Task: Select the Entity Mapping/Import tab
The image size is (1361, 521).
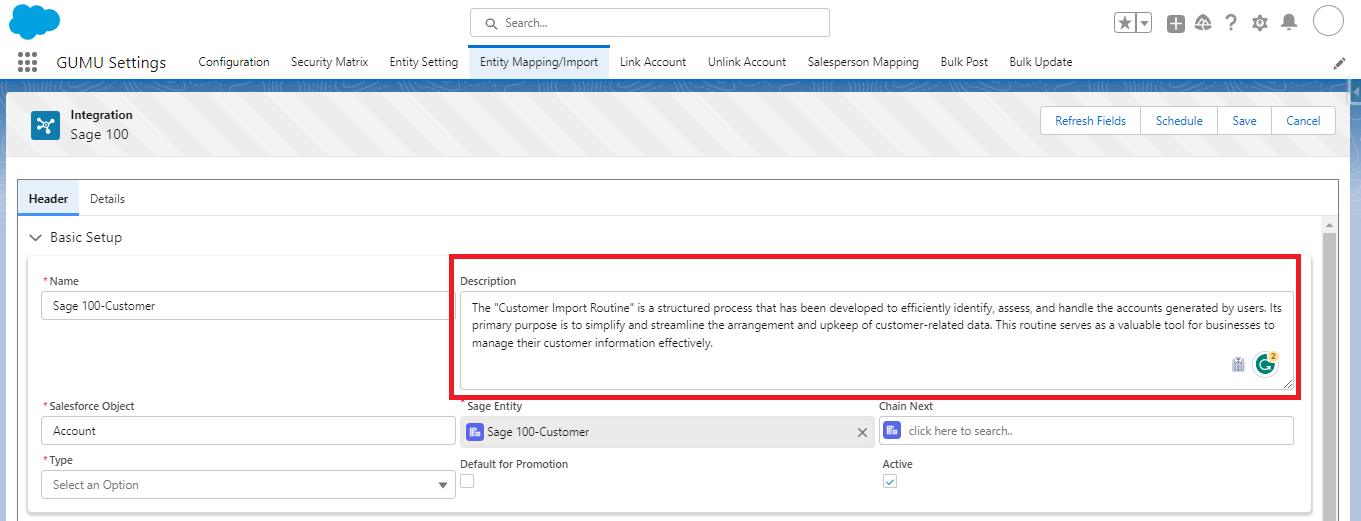Action: click(x=539, y=62)
